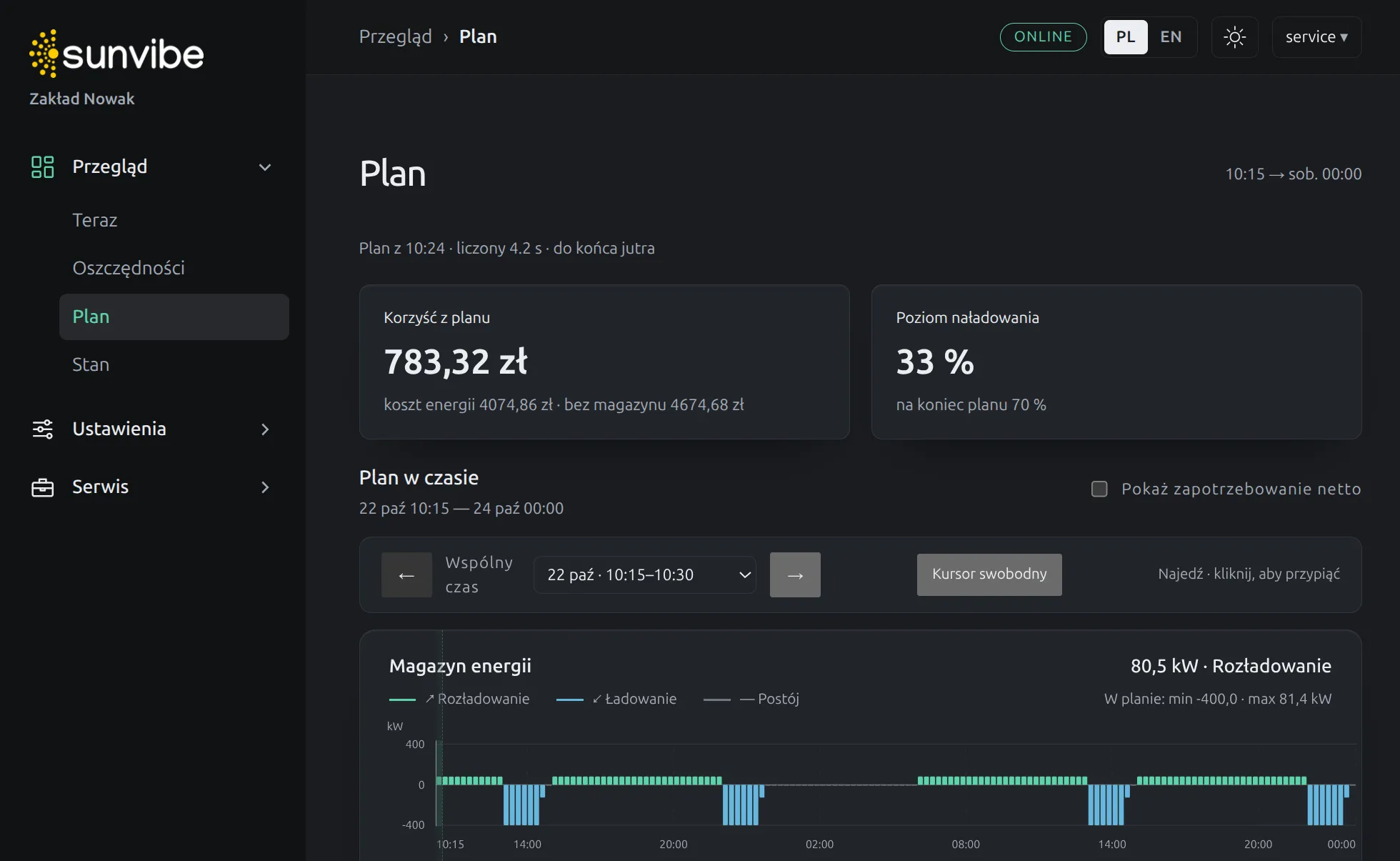Click 'Plan z 10:24 · liczony 4.2 s' text
The image size is (1400, 861).
click(450, 248)
